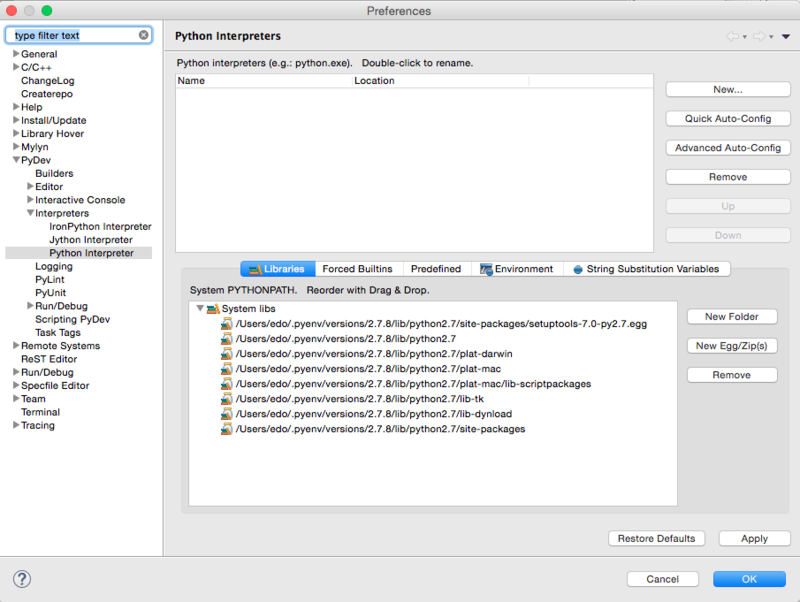Click the icon beside the lib/python2.7 path

(x=227, y=339)
